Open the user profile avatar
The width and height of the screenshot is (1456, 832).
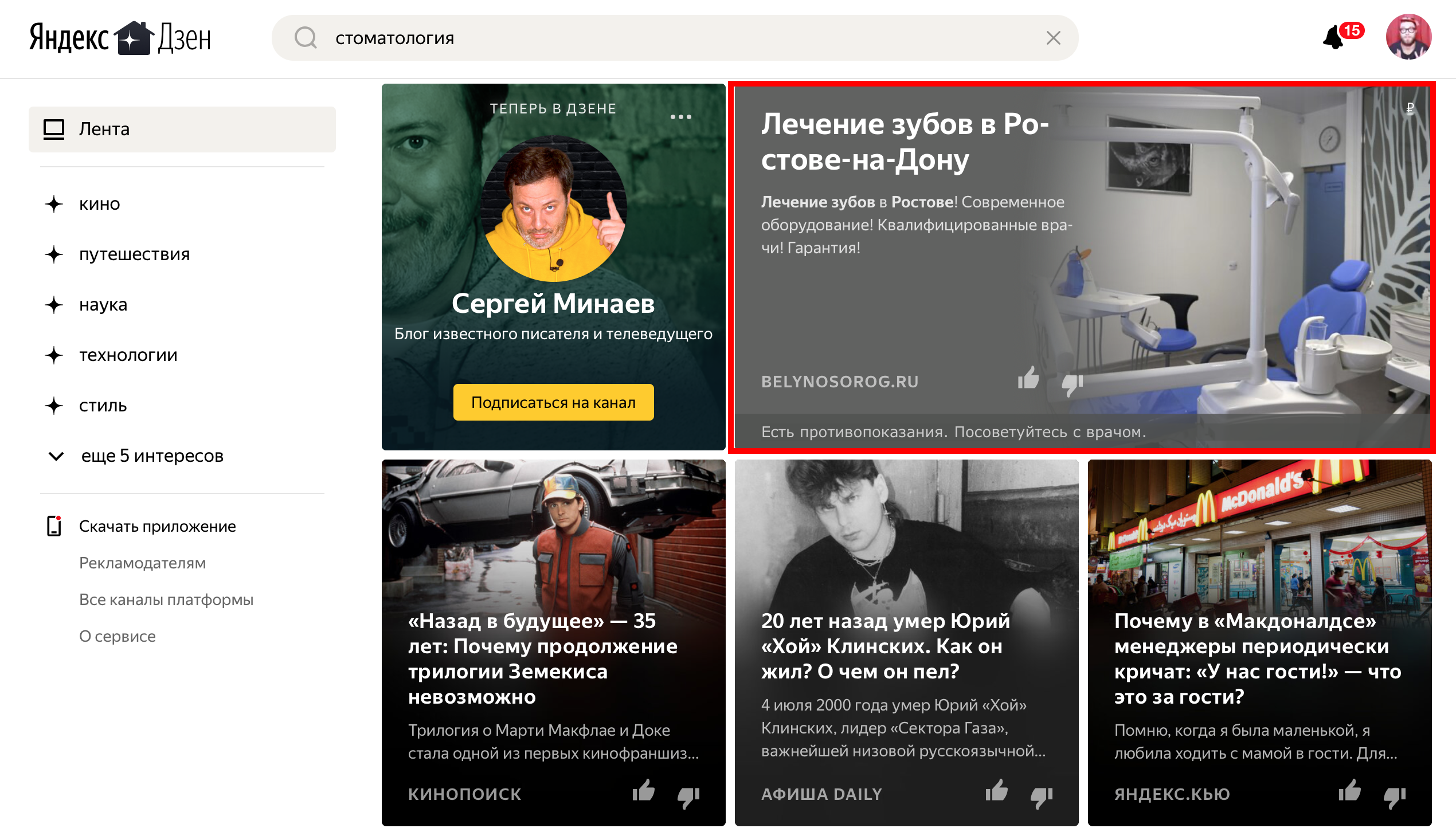[1408, 37]
